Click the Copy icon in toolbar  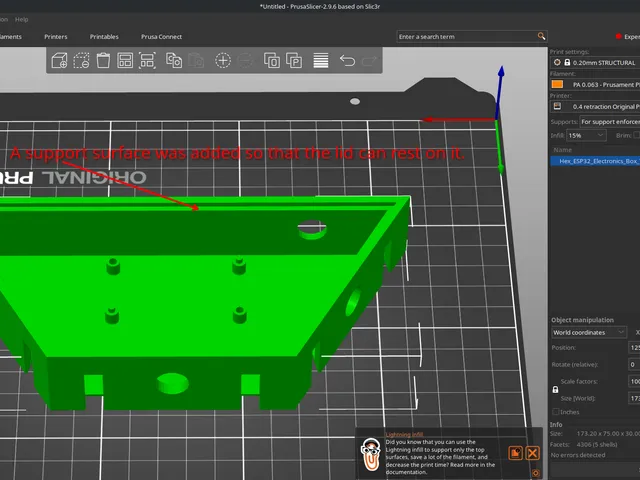click(174, 60)
